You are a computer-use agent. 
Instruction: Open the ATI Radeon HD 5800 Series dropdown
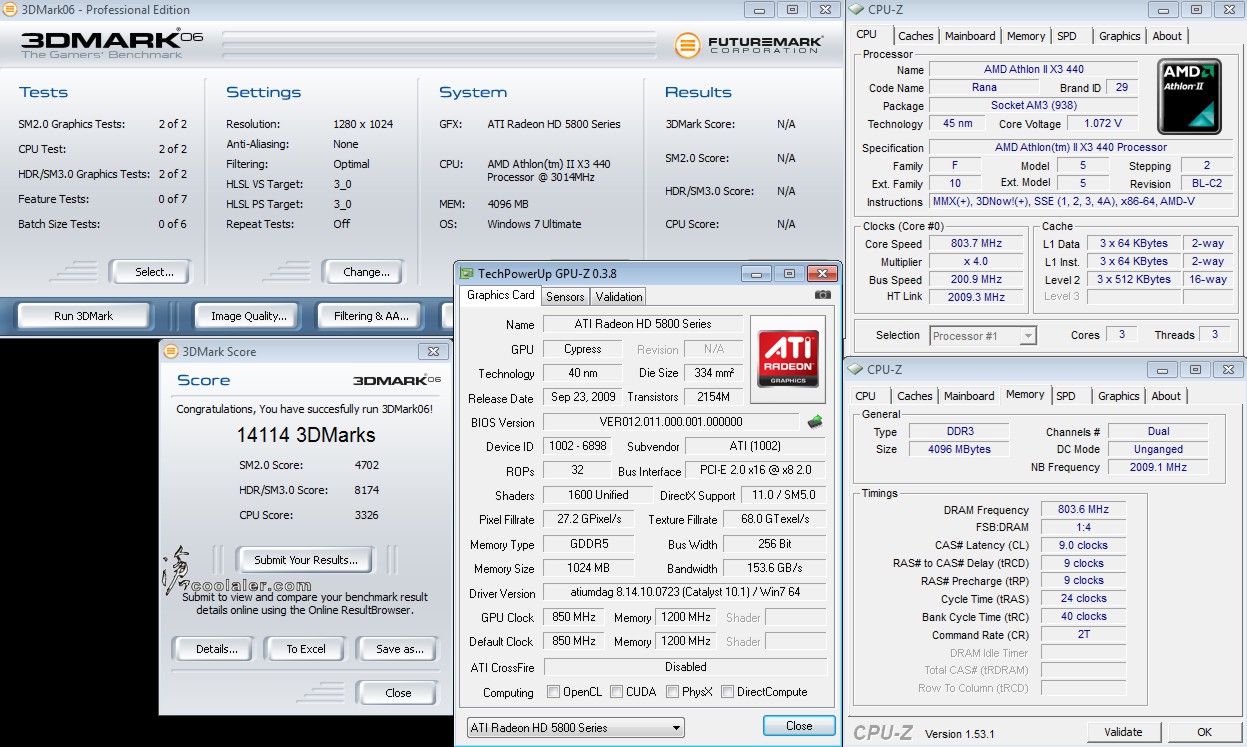coord(575,727)
